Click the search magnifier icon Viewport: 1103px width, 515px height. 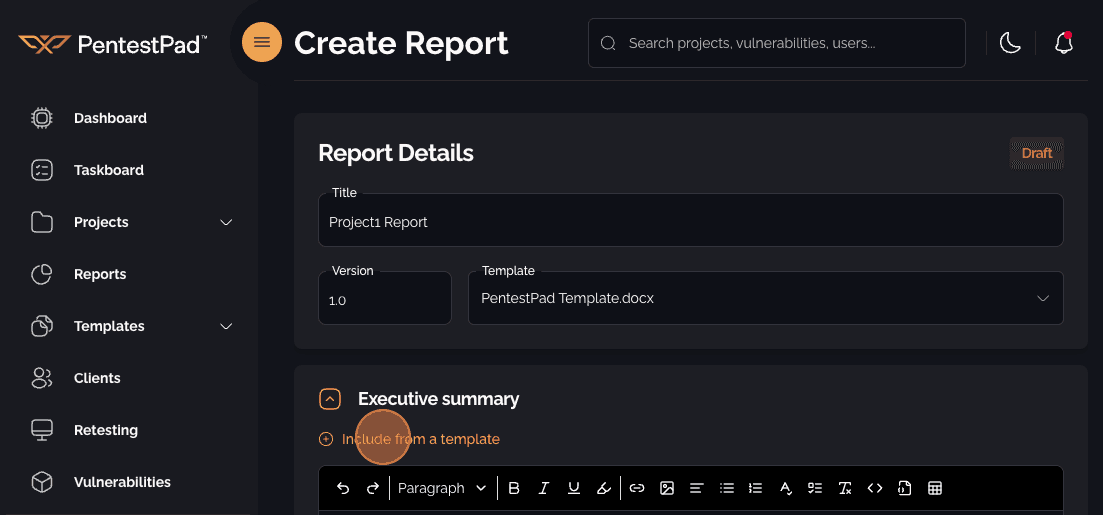point(608,44)
